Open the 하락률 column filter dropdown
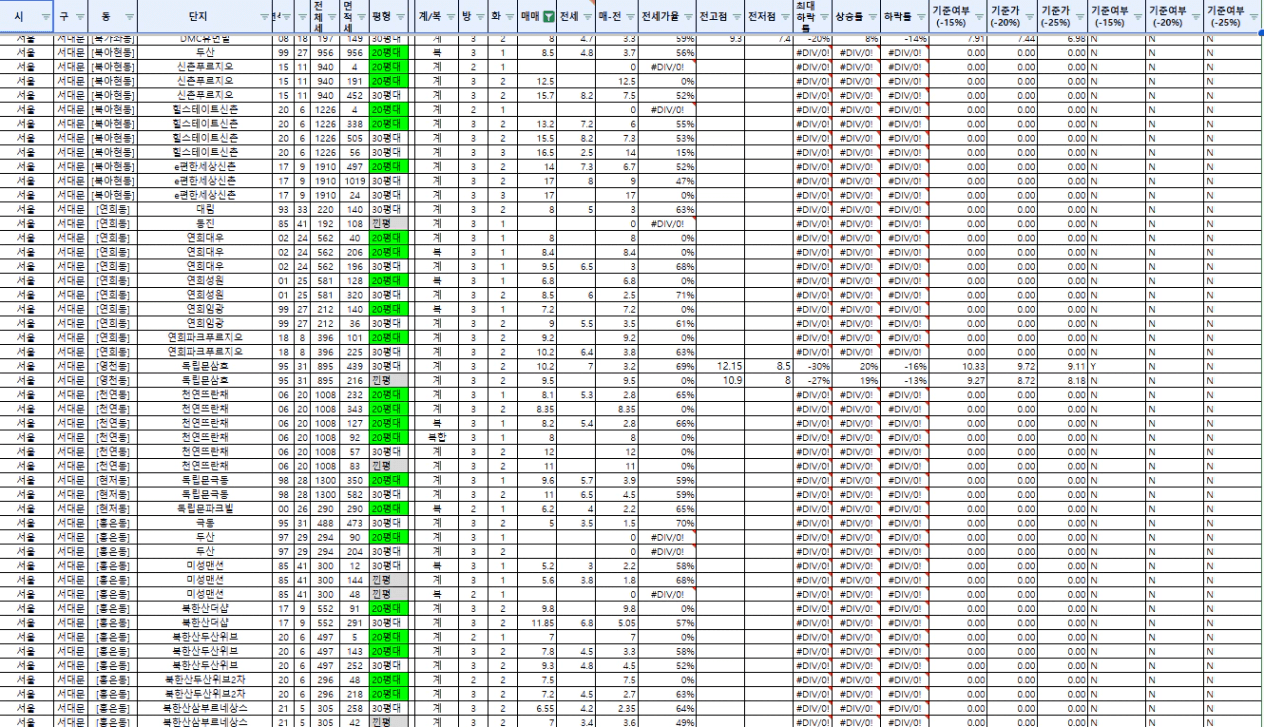This screenshot has width=1264, height=727. pos(921,18)
